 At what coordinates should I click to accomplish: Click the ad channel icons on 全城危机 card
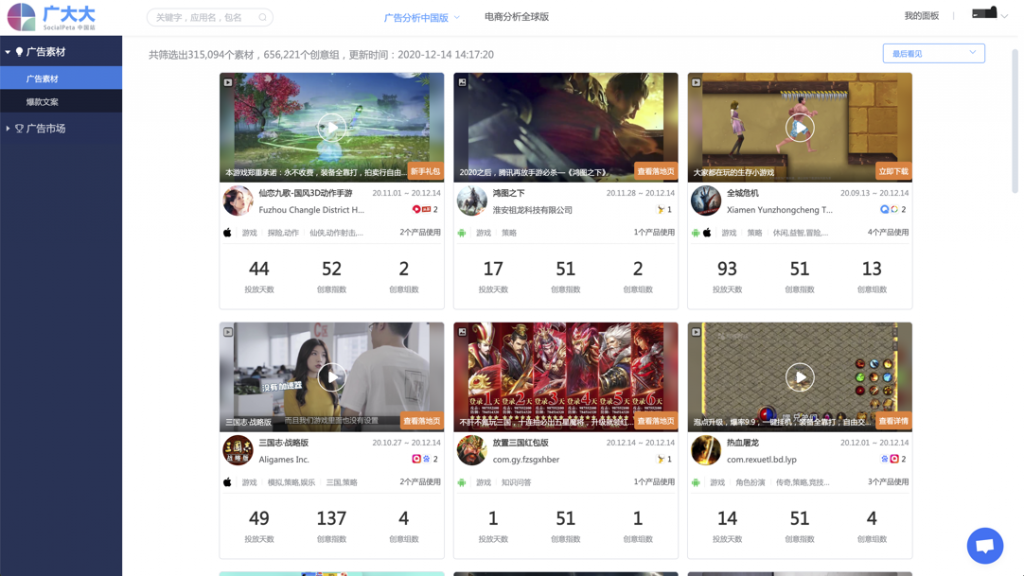(889, 210)
